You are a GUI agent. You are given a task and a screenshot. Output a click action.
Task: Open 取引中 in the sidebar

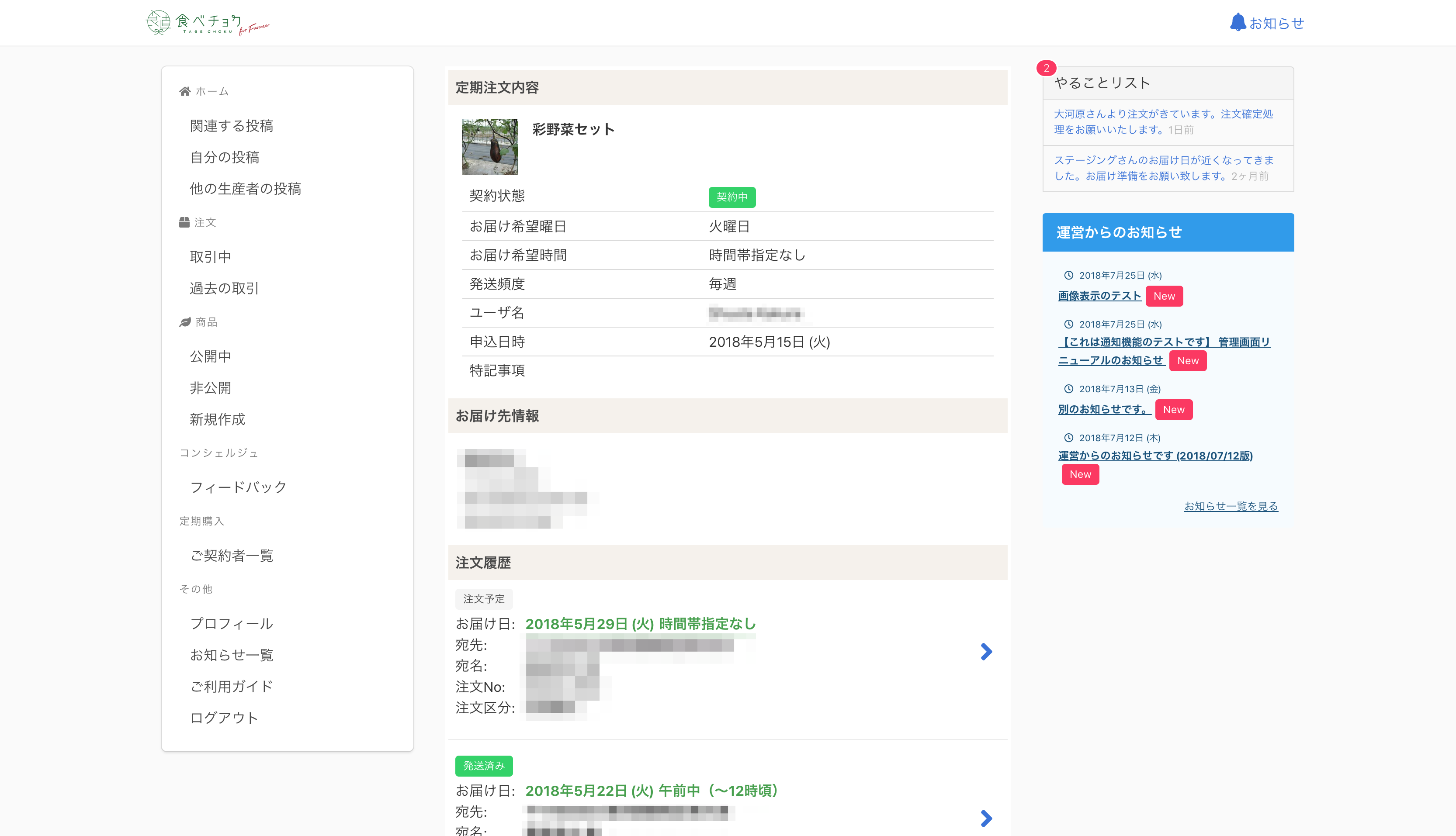pos(210,257)
